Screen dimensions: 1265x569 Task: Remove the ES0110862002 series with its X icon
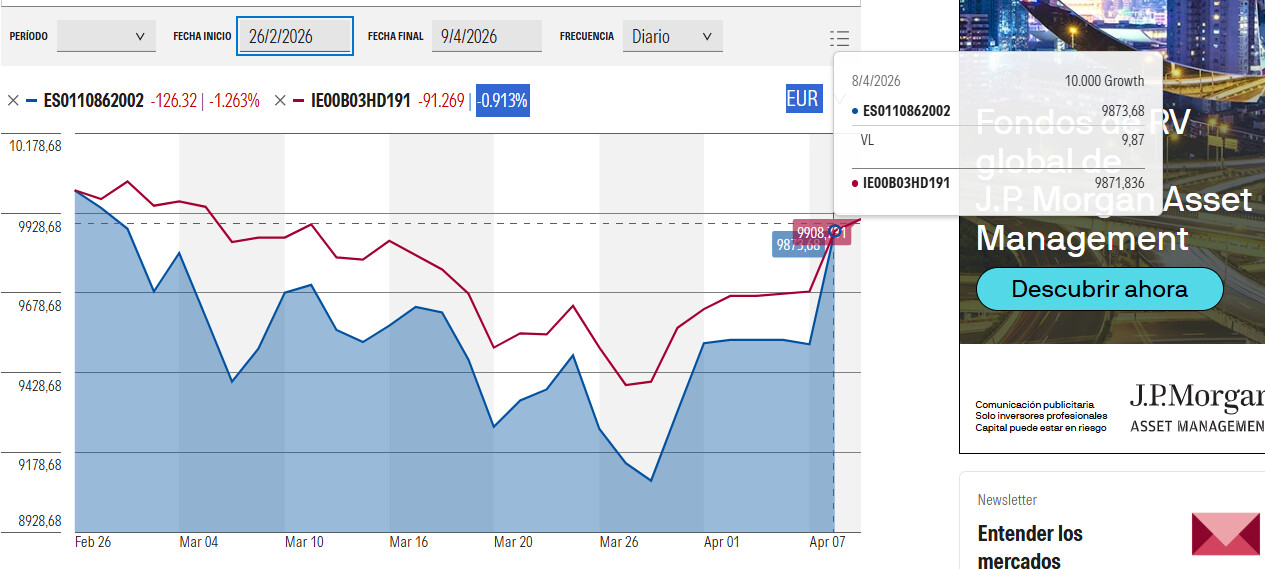click(13, 100)
